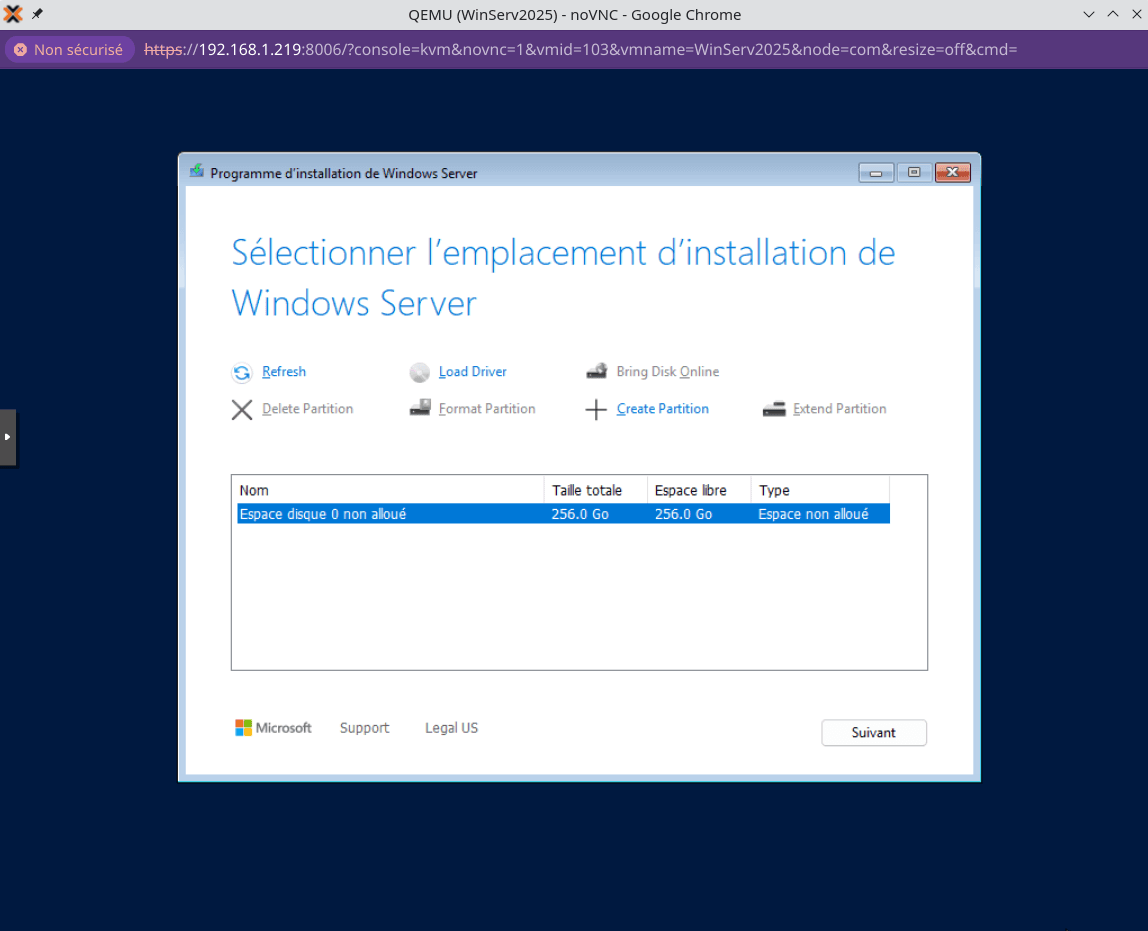Open the Load Driver link

coord(473,372)
